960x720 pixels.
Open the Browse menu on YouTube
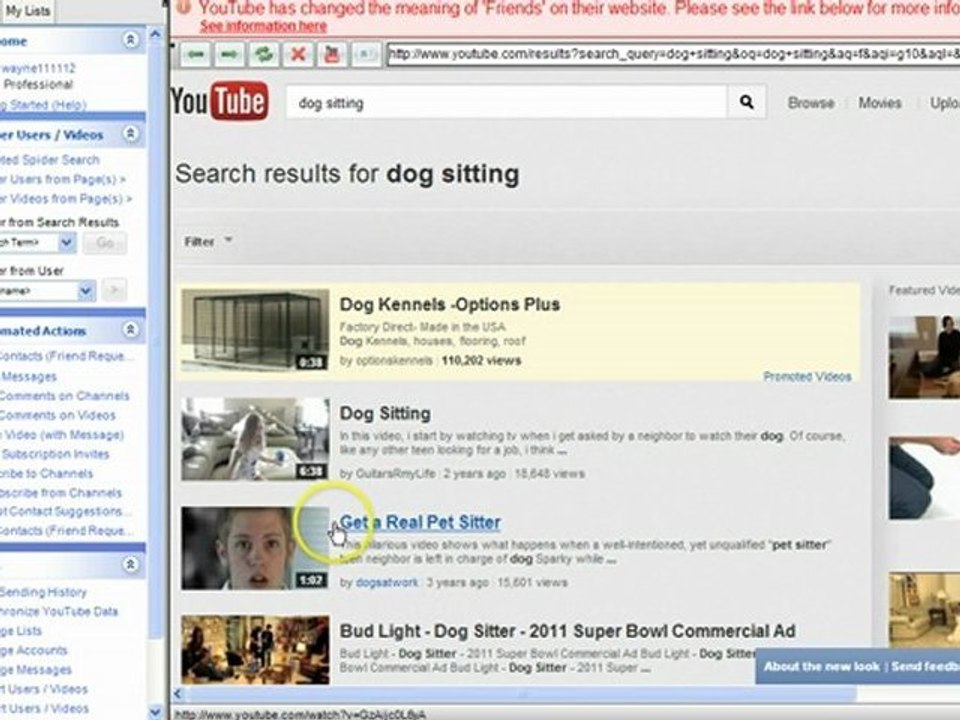811,103
